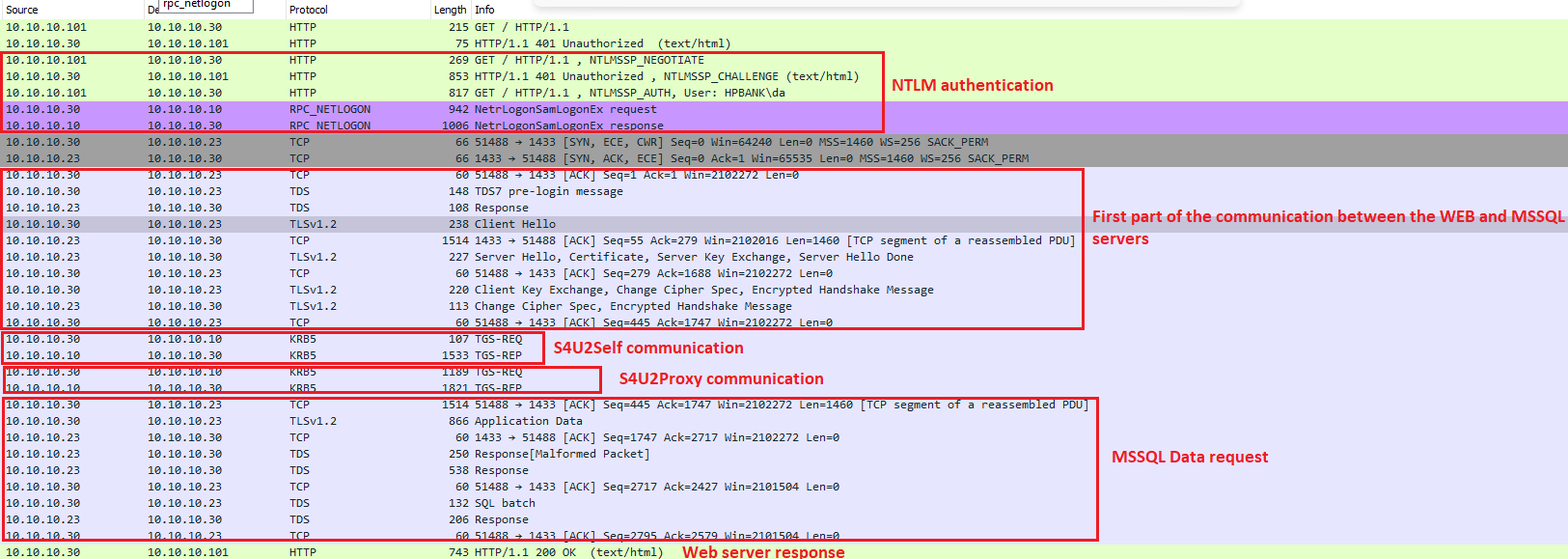The image size is (1568, 559).
Task: Select the NTLMSSP_AUTH HPBANK\da packet
Action: tap(629, 93)
